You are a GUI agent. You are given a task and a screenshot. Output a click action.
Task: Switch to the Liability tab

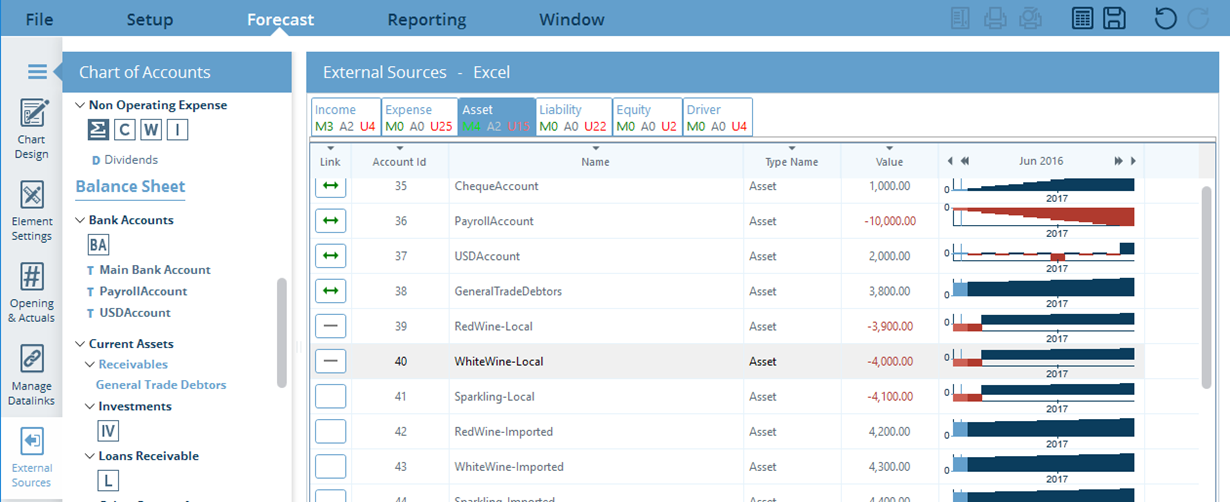[573, 117]
